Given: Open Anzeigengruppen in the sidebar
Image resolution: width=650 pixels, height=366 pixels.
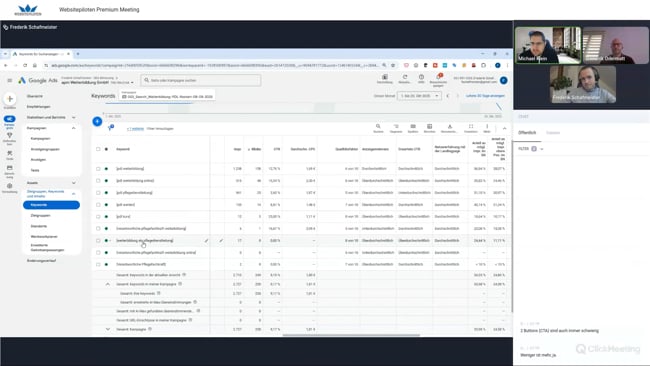Looking at the screenshot, I should [x=45, y=149].
